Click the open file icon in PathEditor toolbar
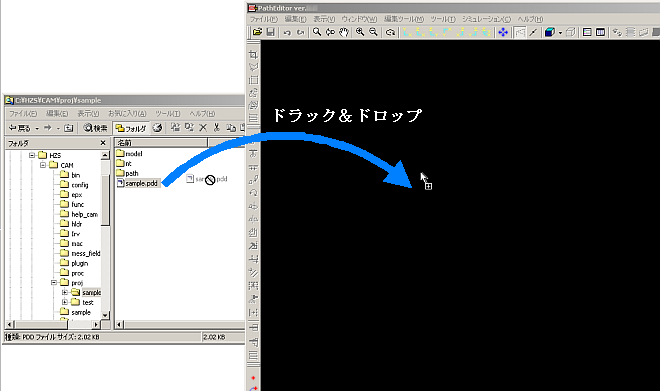Viewport: 660px width, 391px height. coord(257,32)
